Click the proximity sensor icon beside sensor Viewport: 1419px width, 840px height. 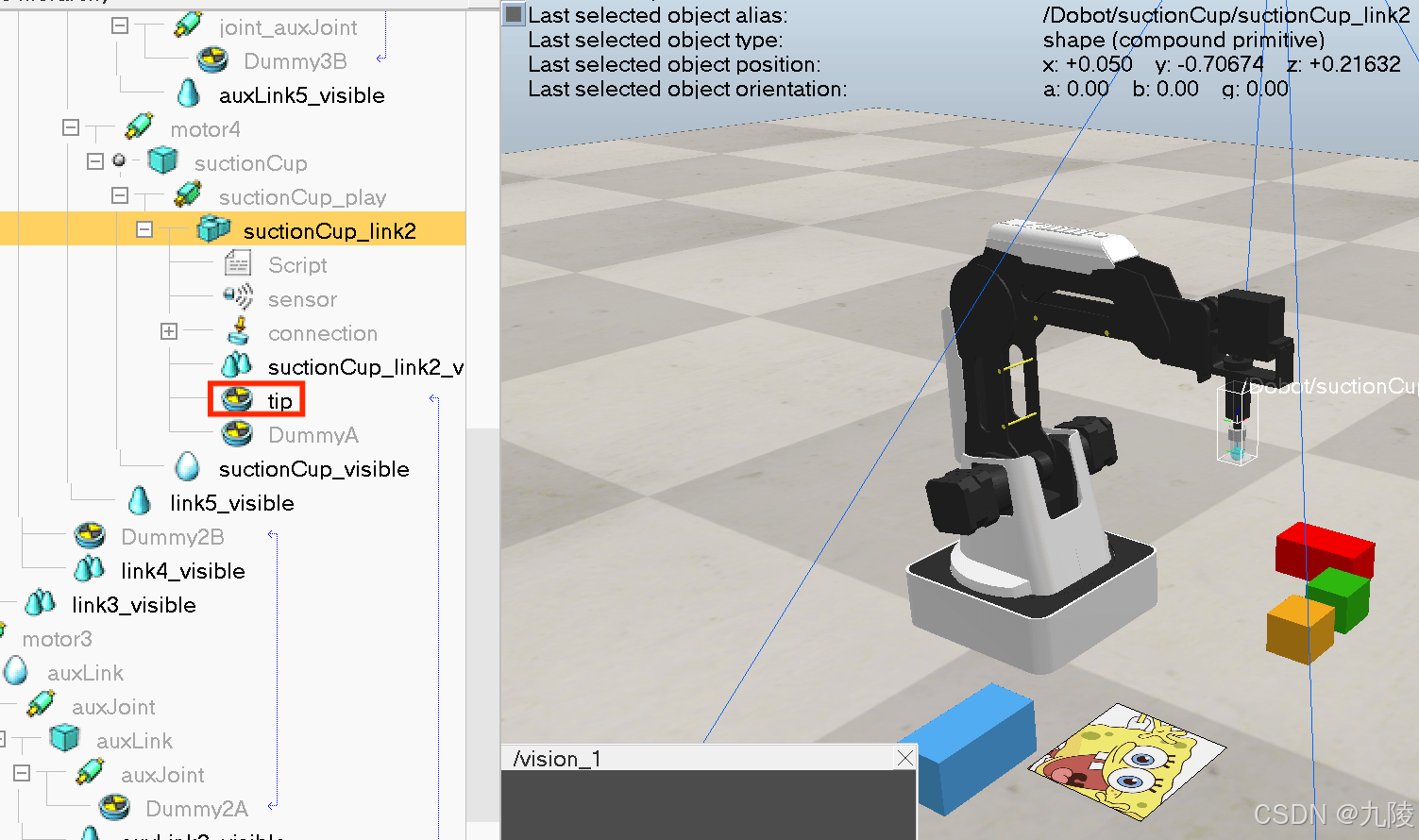[237, 298]
